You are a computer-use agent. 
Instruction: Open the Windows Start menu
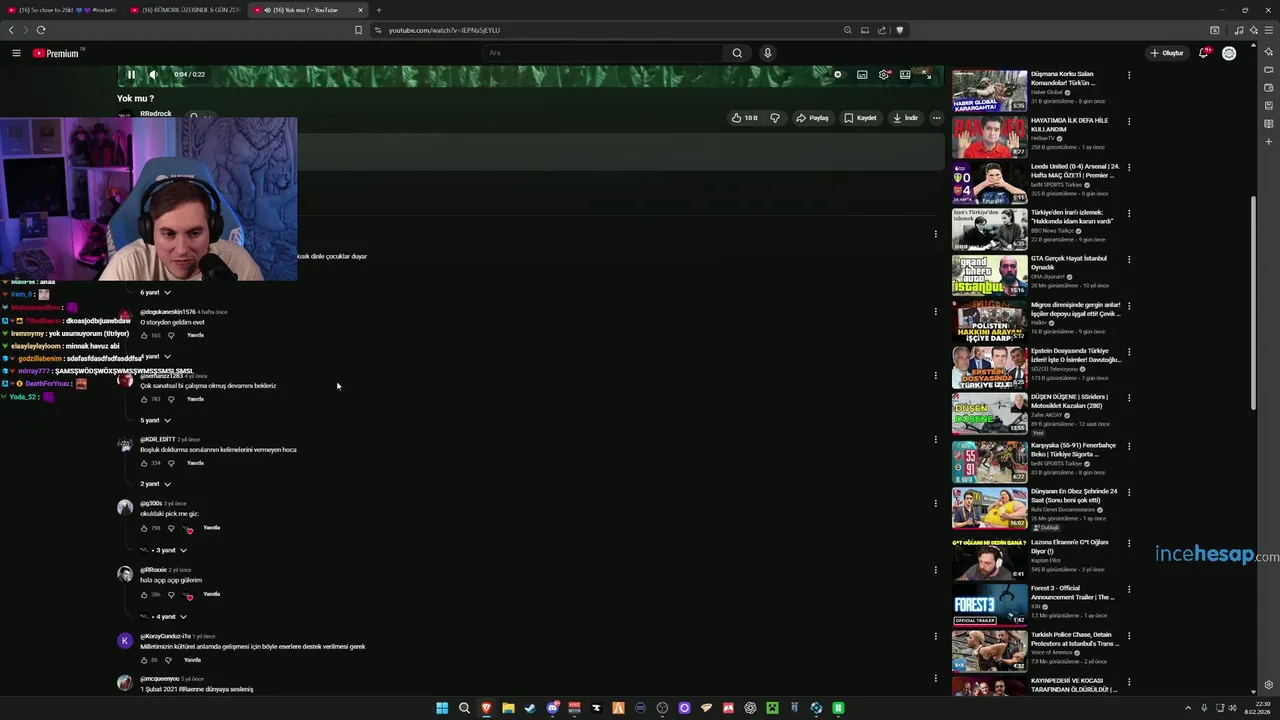coord(442,708)
